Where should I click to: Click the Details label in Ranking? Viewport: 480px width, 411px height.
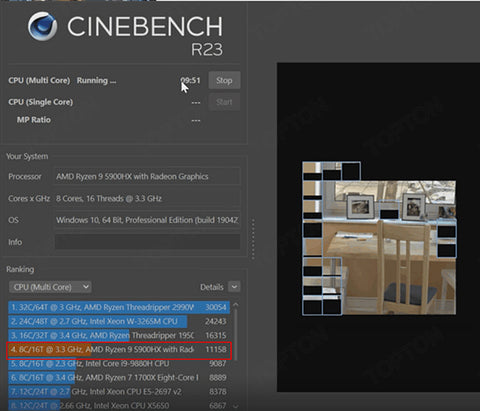pos(212,287)
